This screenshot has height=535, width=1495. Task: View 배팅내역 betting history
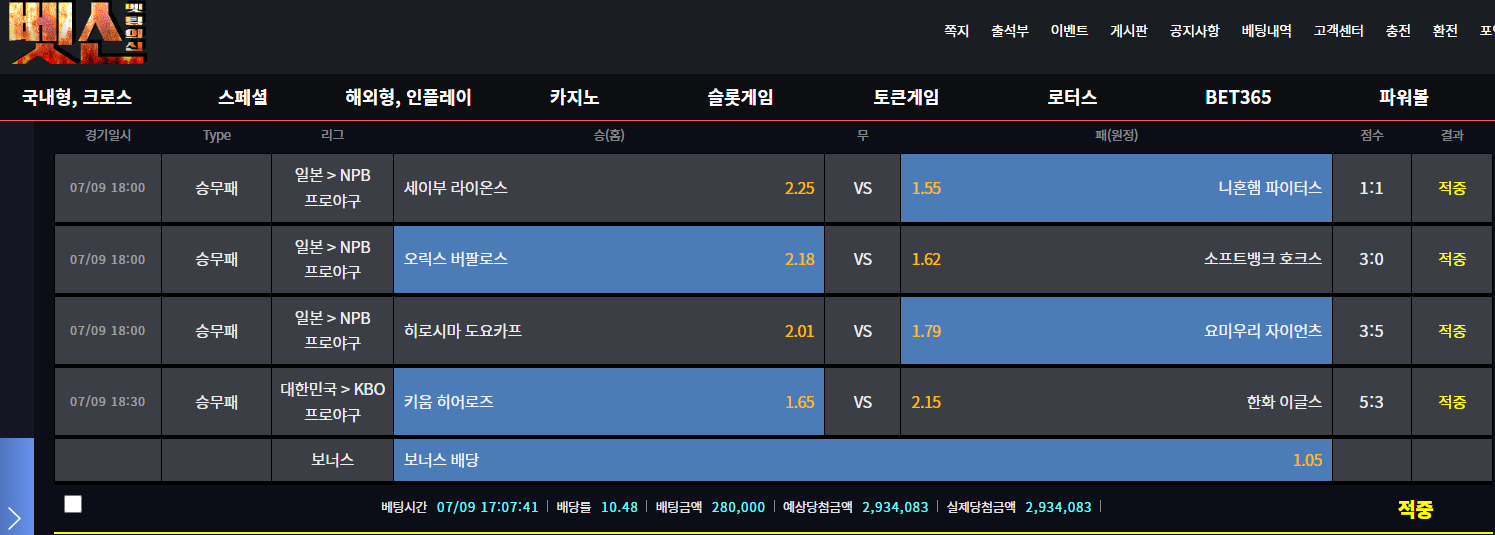[1266, 31]
